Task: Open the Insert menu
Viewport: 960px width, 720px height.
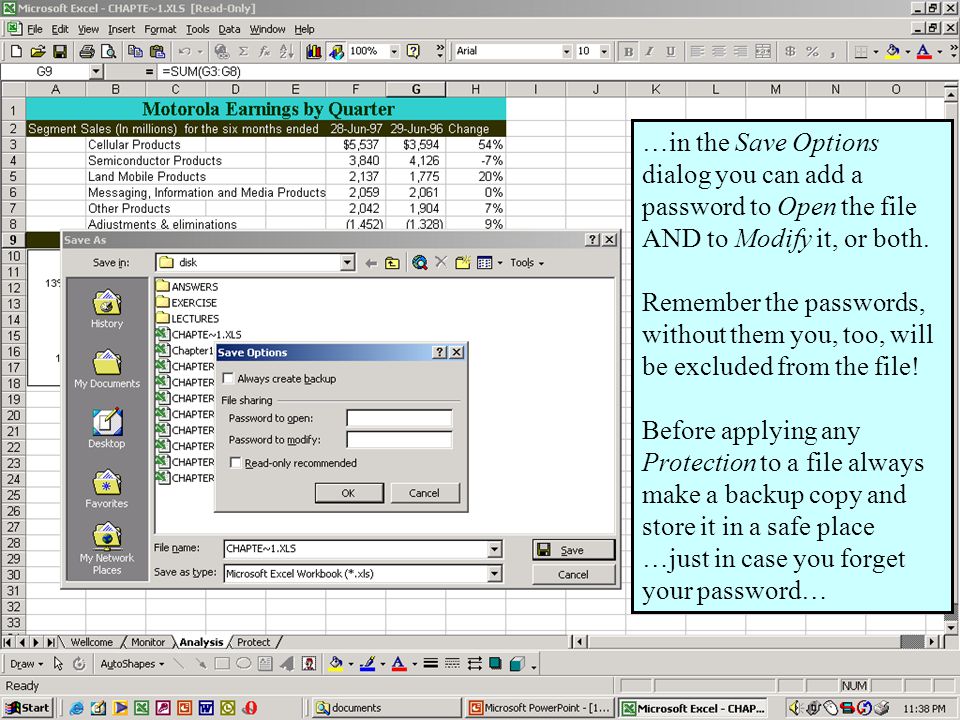Action: click(121, 29)
